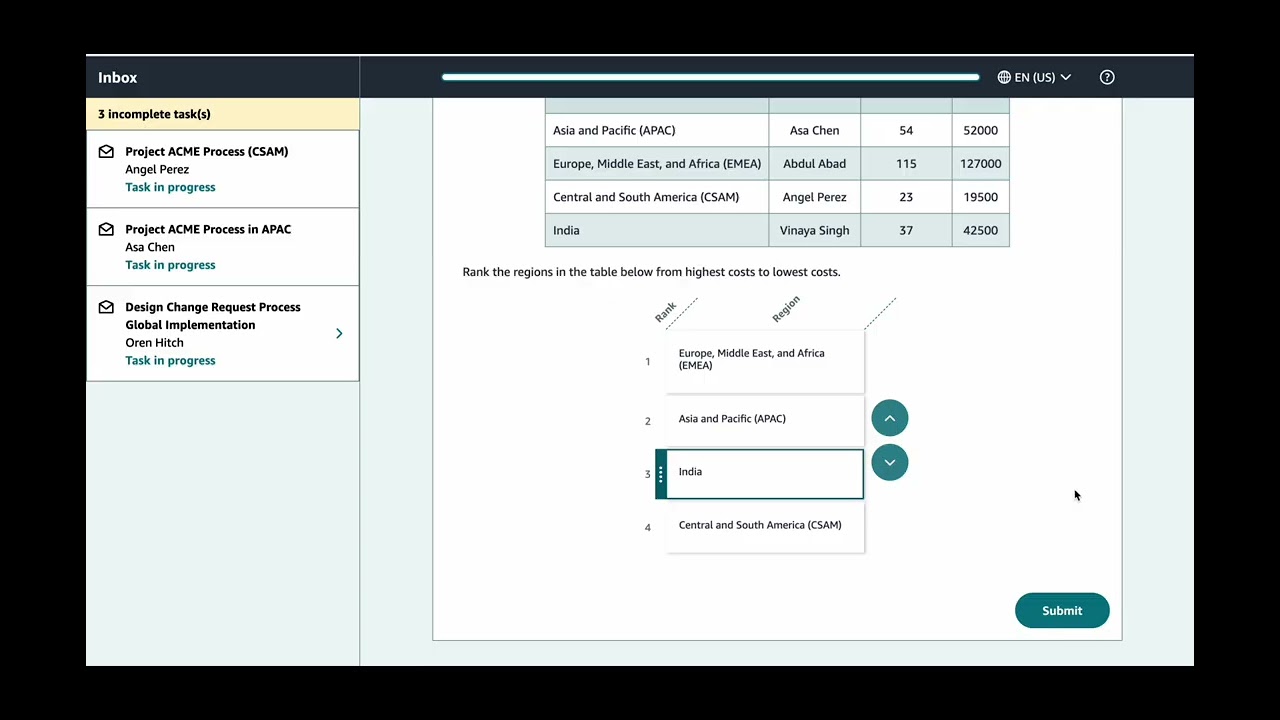Screen dimensions: 1280x720
Task: Select rank item Asia and Pacific (APAC)
Action: click(765, 419)
